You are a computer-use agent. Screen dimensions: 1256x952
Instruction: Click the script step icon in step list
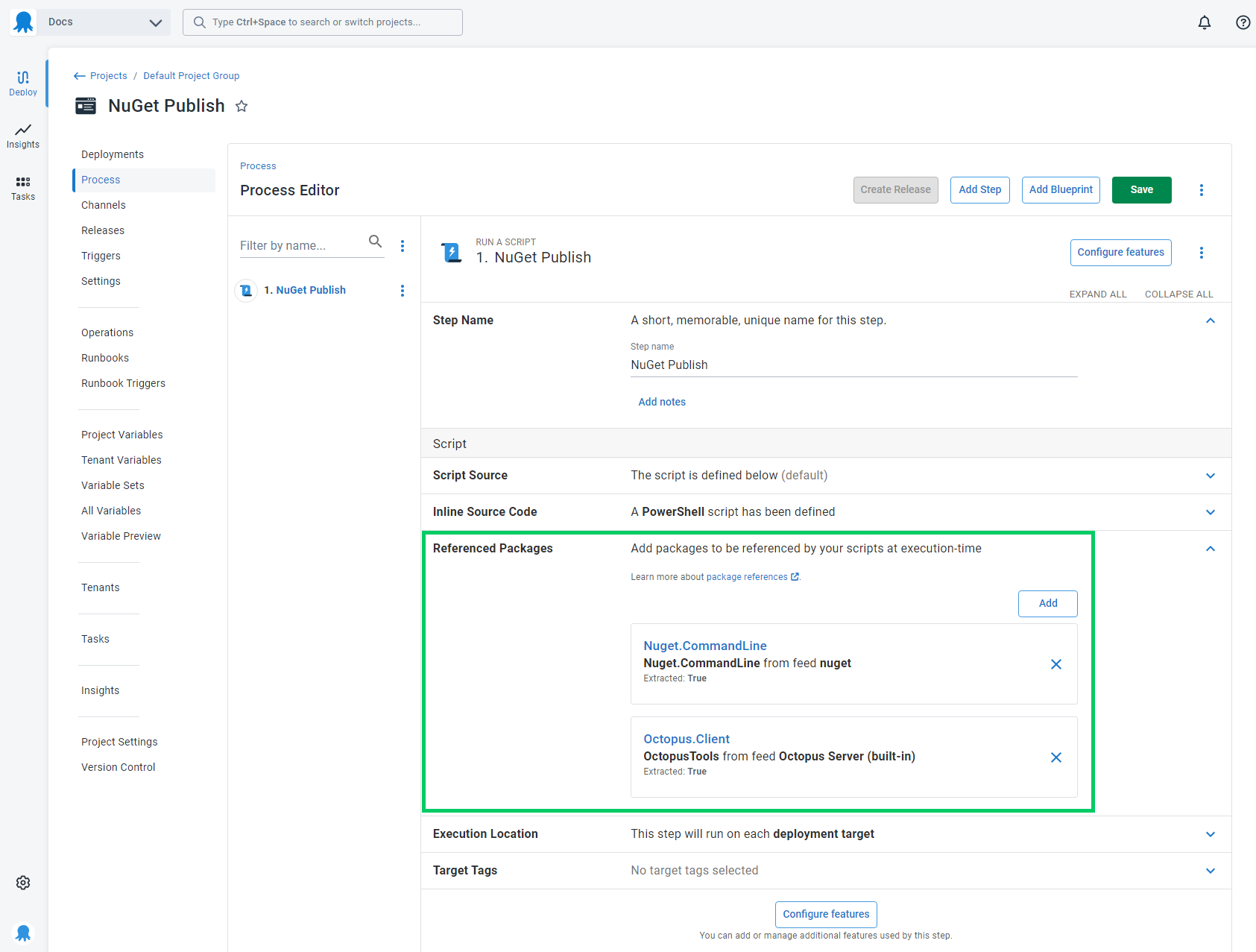click(246, 291)
